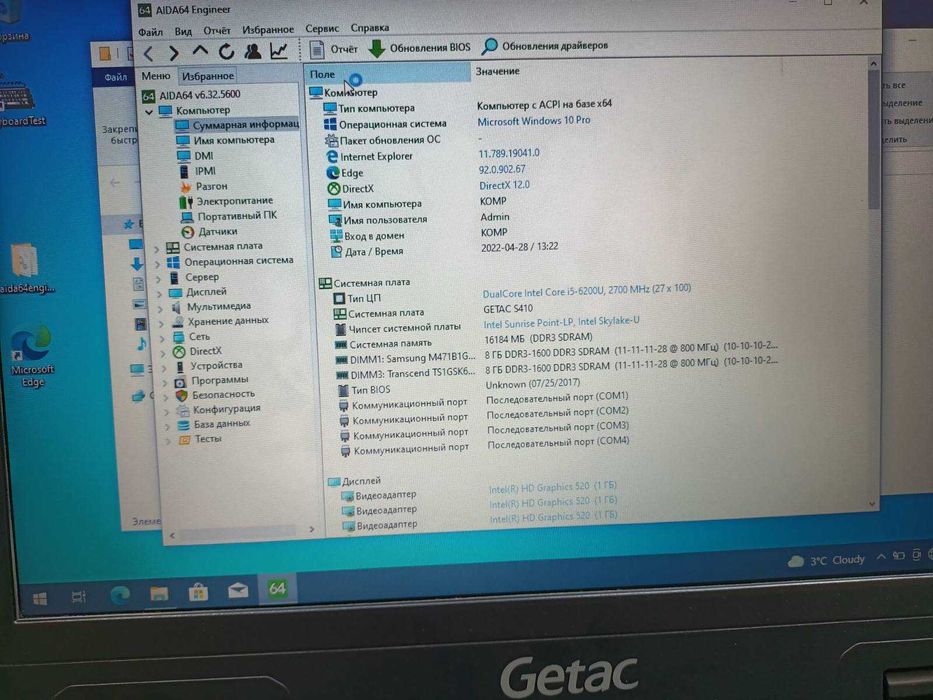Open Microsoft Edge from the taskbar
933x700 pixels.
pos(120,594)
